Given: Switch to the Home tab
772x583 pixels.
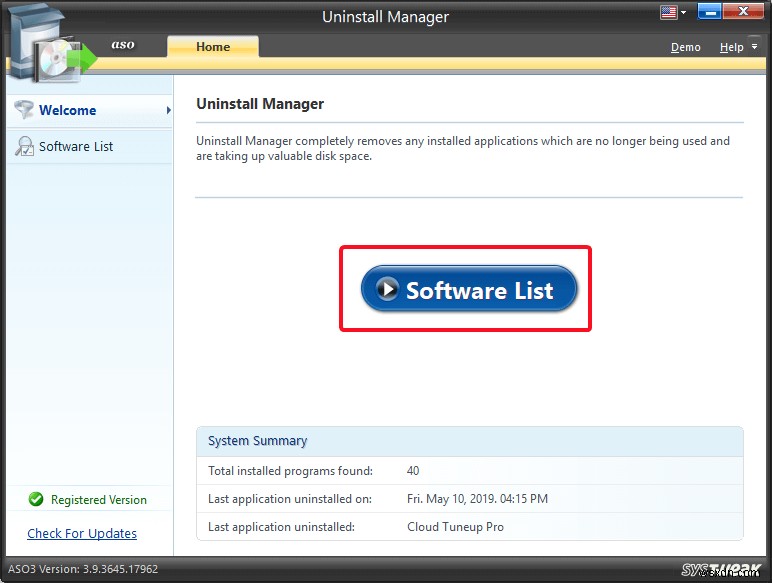Looking at the screenshot, I should 213,47.
